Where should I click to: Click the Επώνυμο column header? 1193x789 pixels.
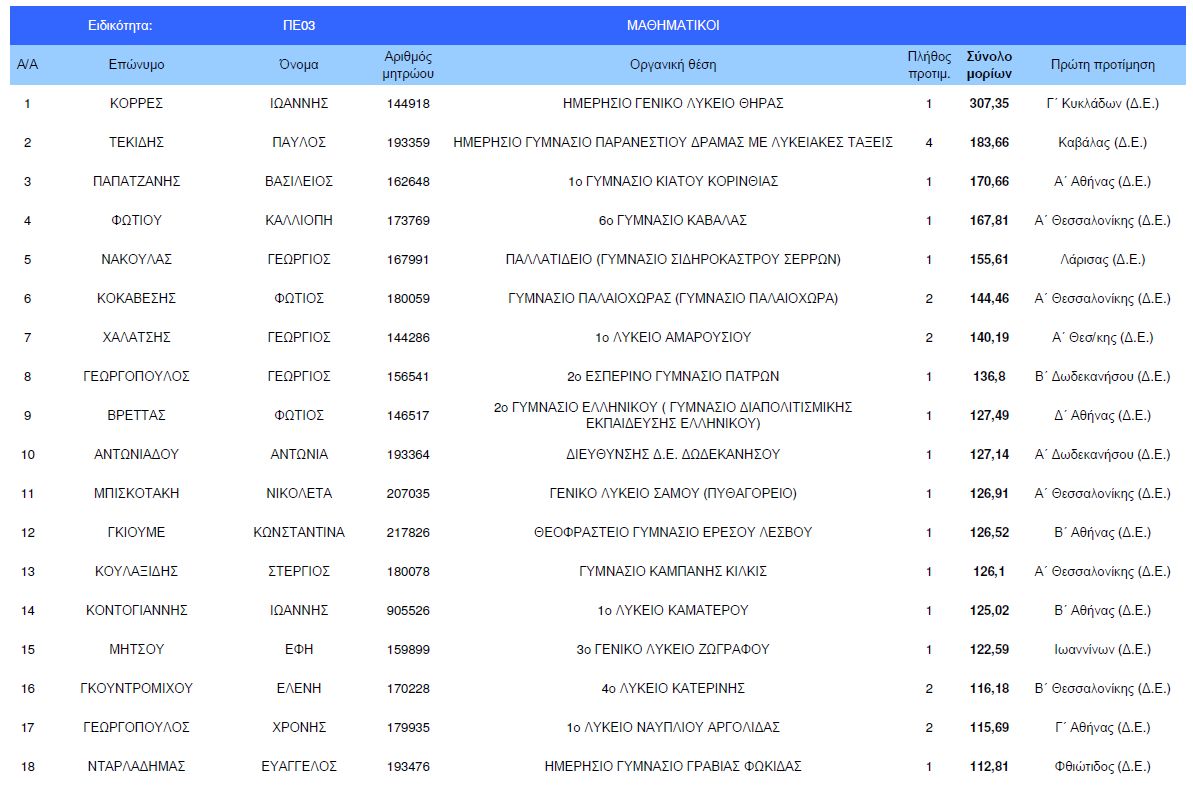[x=136, y=65]
